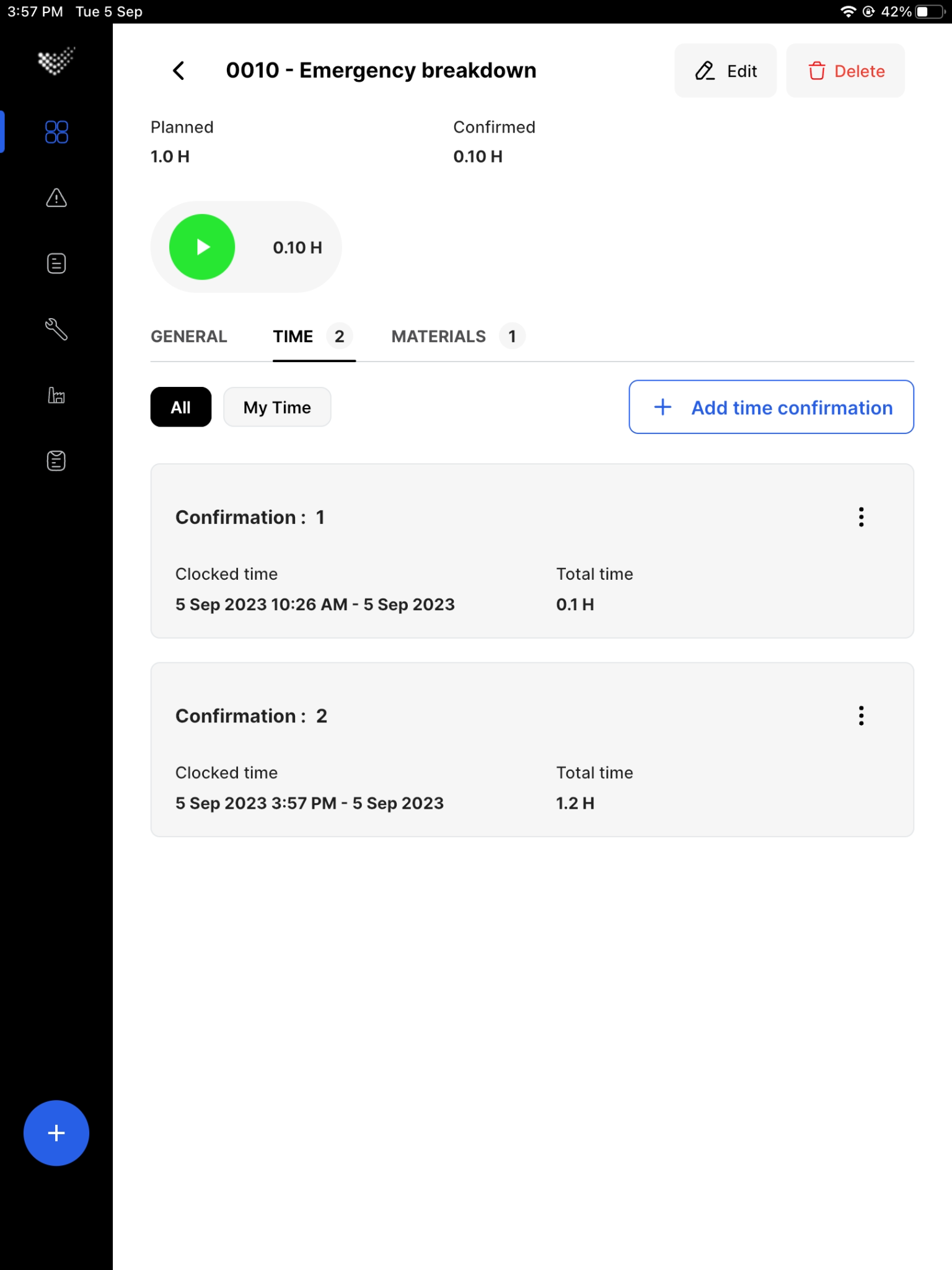Image resolution: width=952 pixels, height=1270 pixels.
Task: Switch to the GENERAL tab
Action: [x=189, y=336]
